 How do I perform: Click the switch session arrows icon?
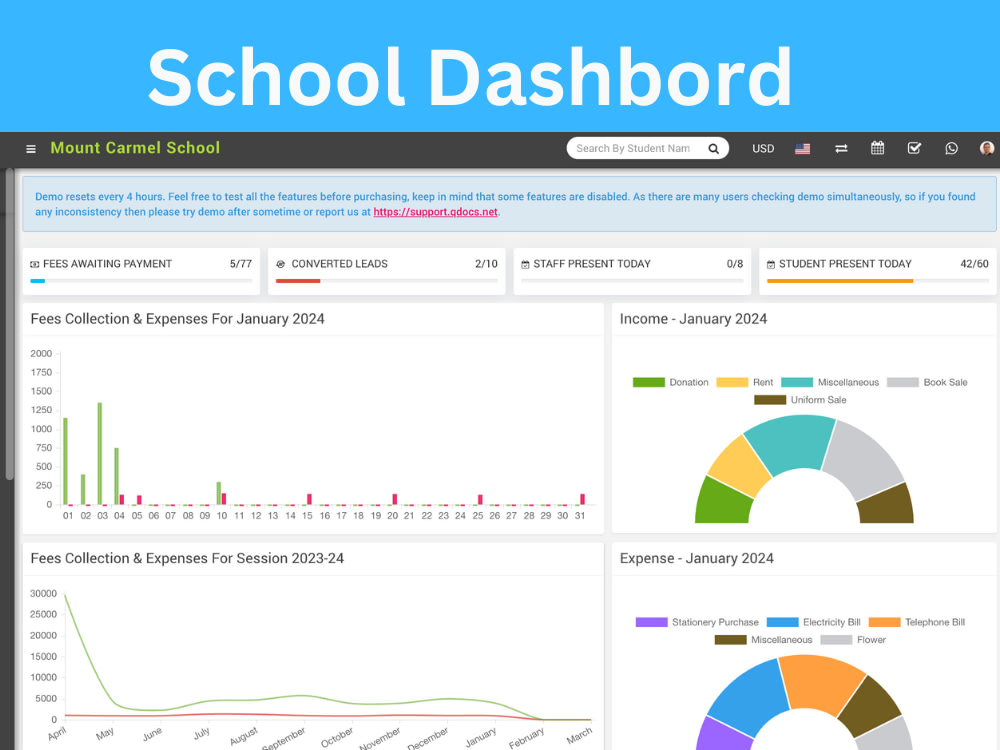click(841, 149)
